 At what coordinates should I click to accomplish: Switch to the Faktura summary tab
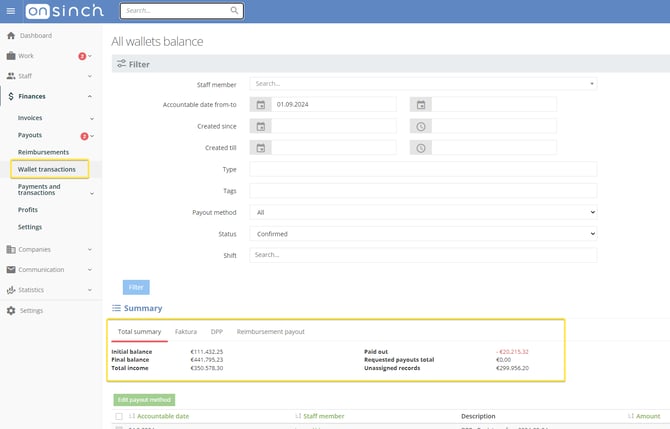click(x=185, y=331)
